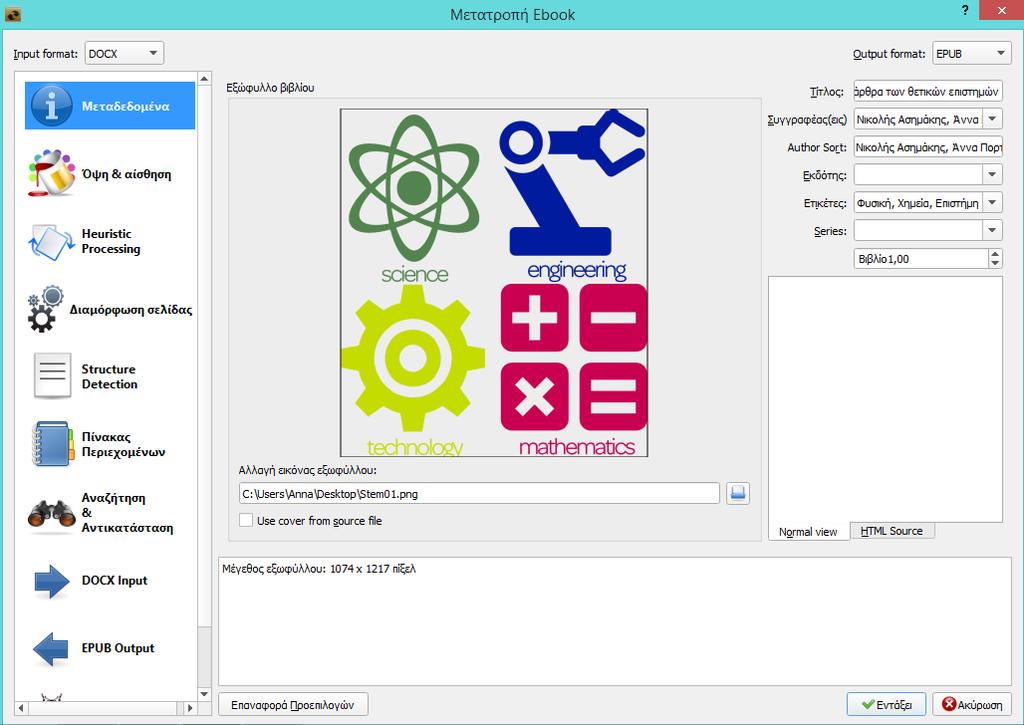Screen dimensions: 1024x725
Task: Click the Διαμόρφωση σελίδας label
Action: click(x=131, y=310)
